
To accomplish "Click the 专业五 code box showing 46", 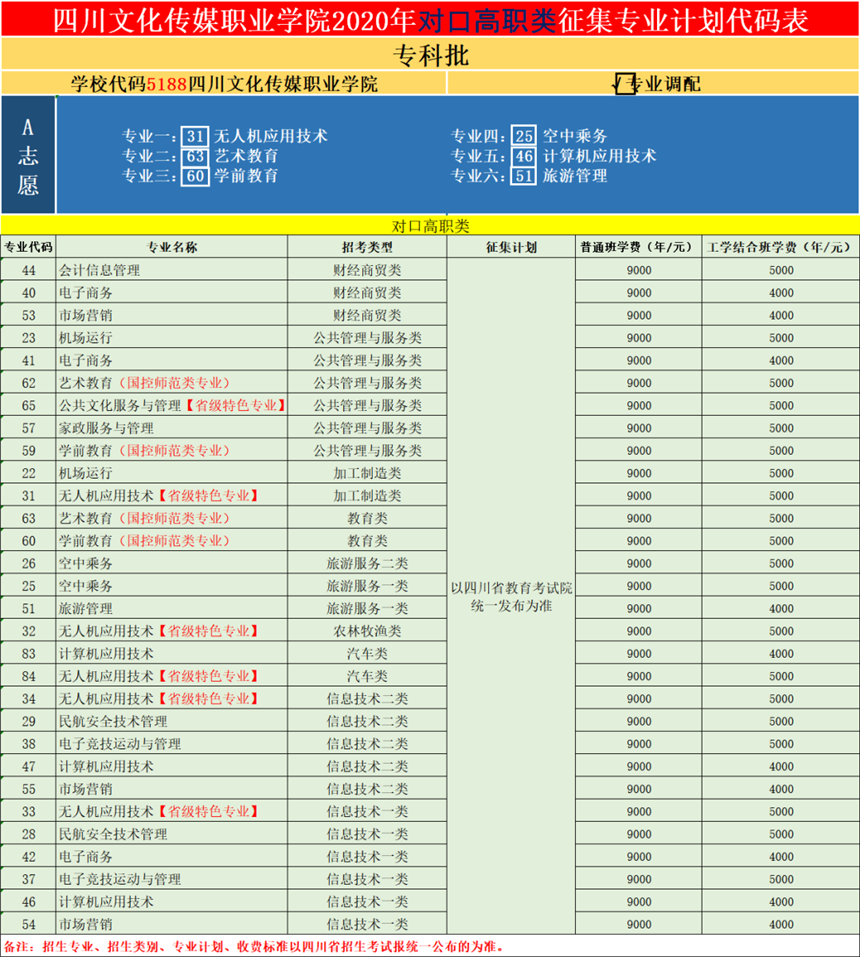I will pos(524,156).
